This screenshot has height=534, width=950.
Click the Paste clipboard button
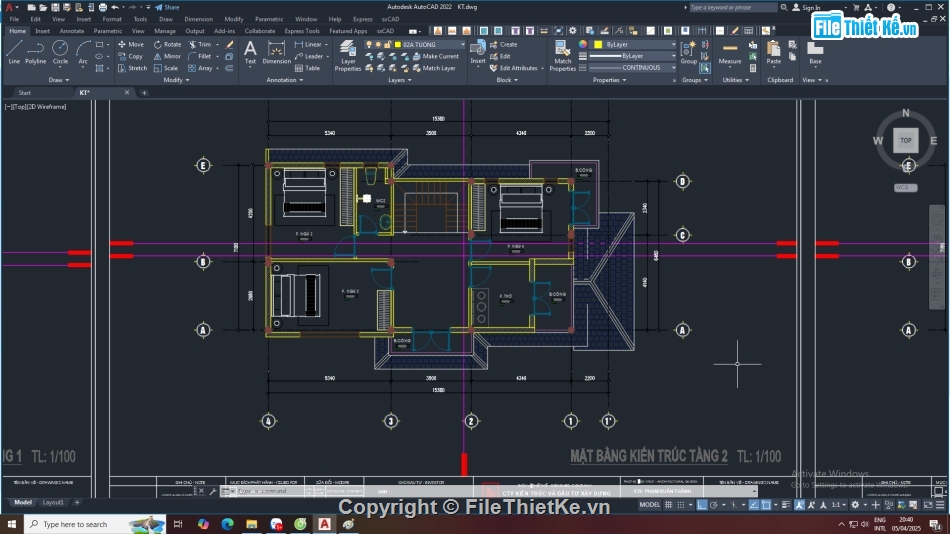click(x=773, y=52)
